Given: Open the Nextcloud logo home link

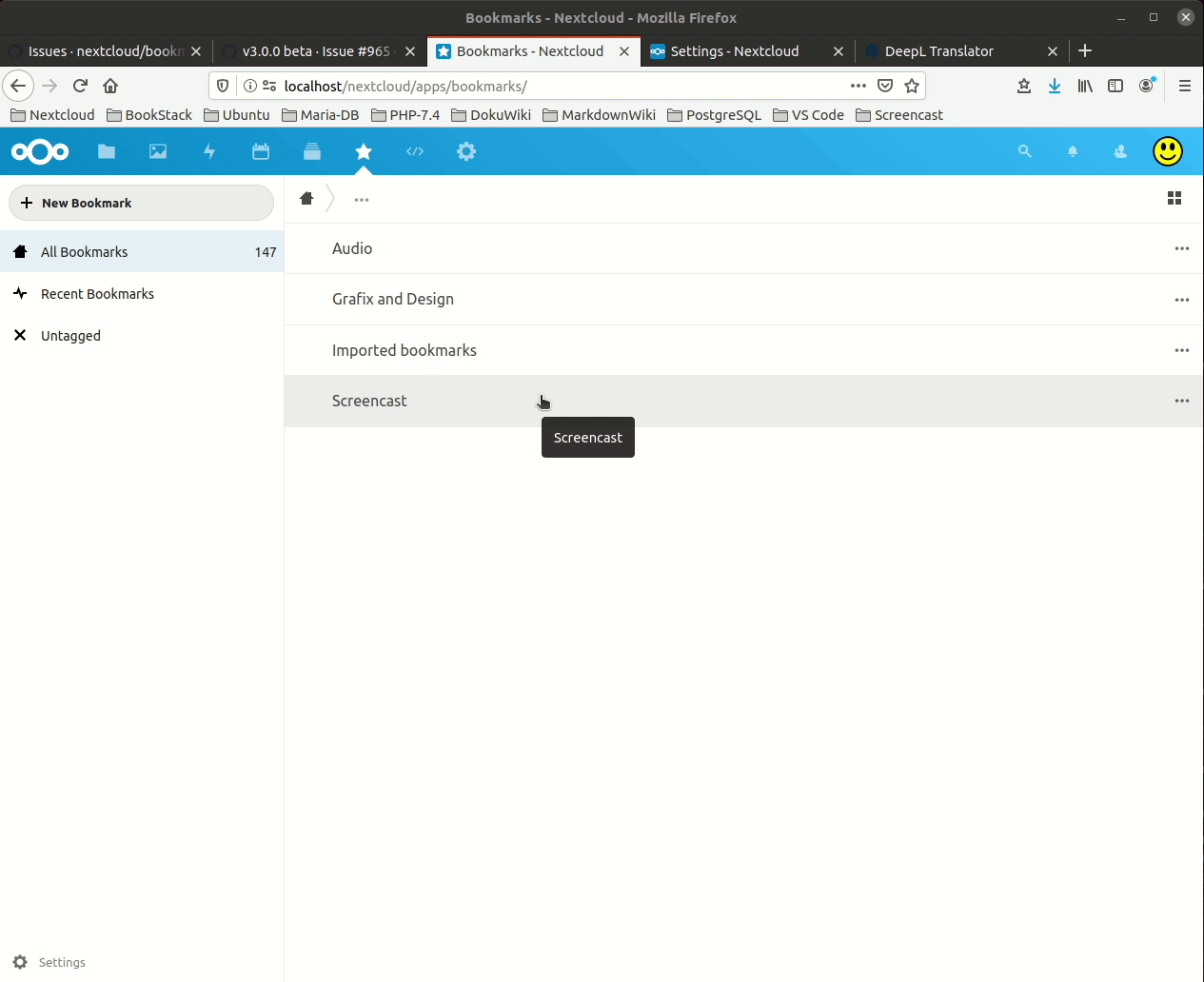Looking at the screenshot, I should [39, 151].
